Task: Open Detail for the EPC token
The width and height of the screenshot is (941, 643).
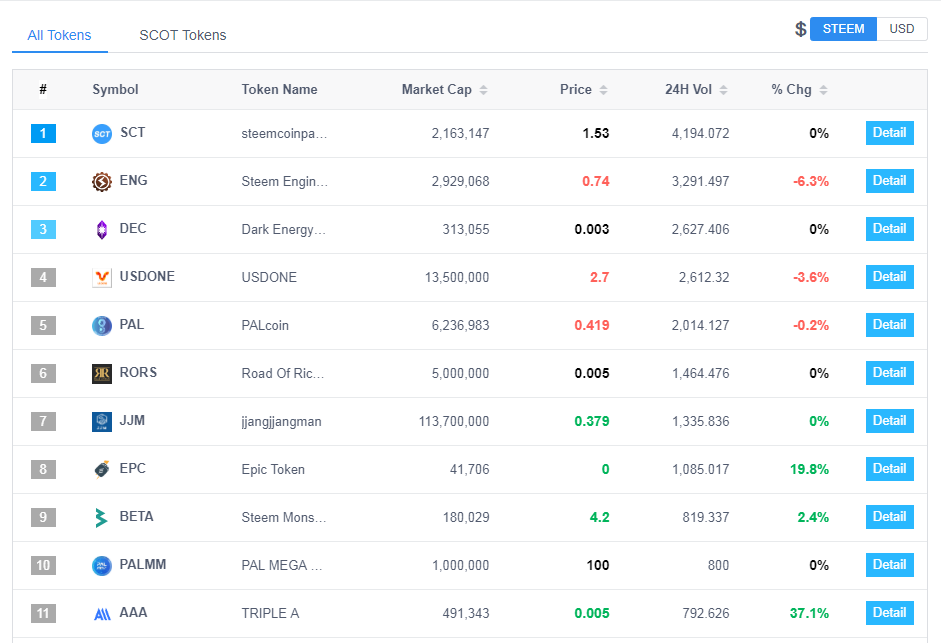Action: (x=889, y=469)
